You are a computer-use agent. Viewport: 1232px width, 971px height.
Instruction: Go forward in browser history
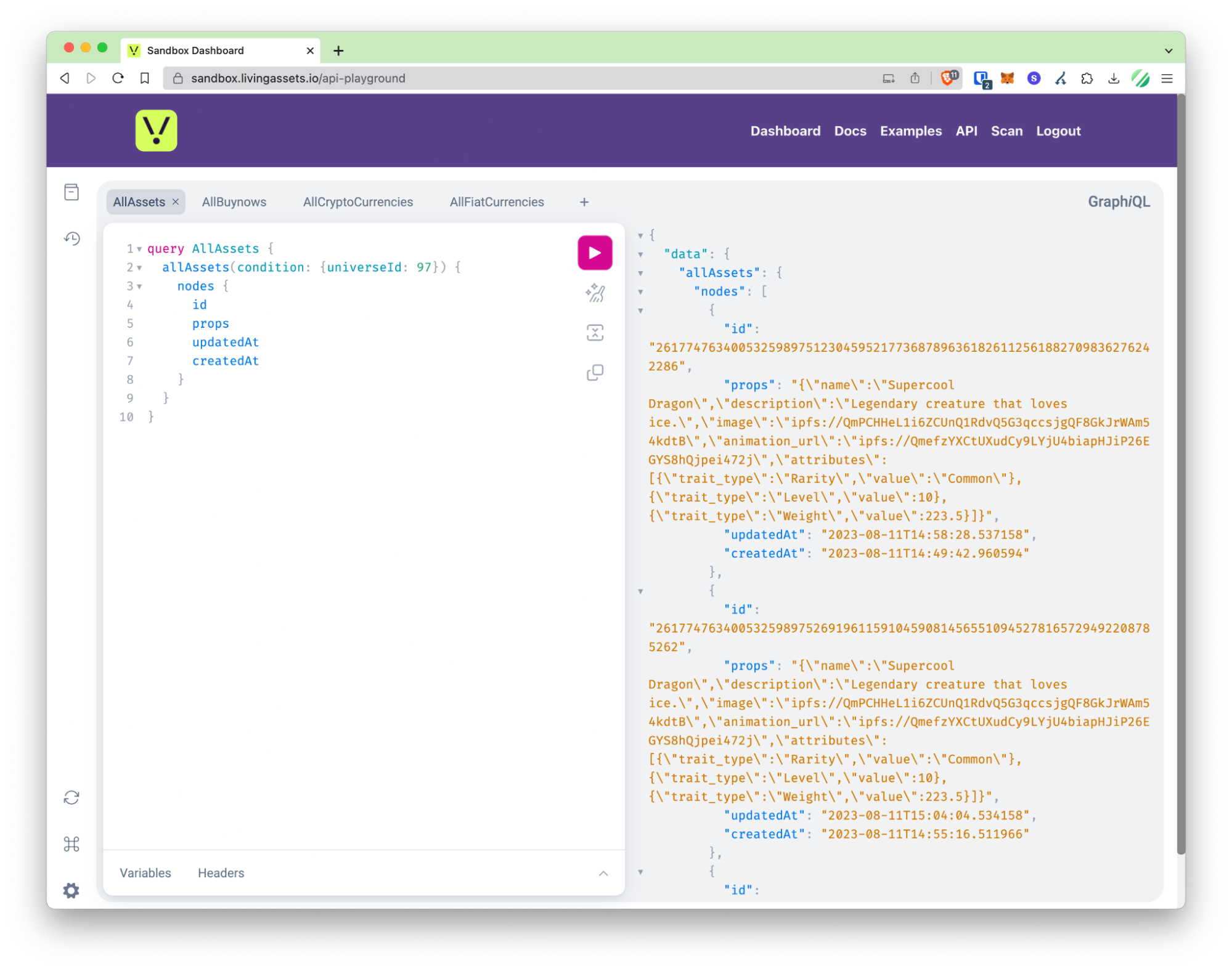[91, 78]
